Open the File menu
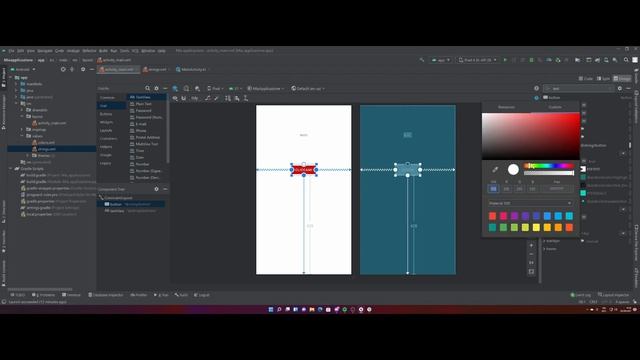 11,51
